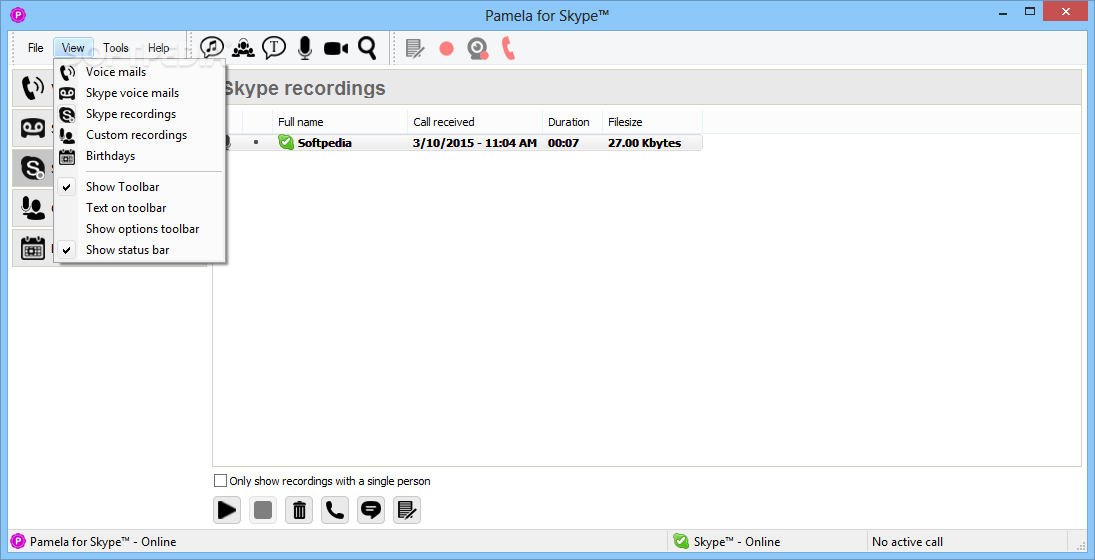Screen dimensions: 1095x560
Task: Click the video camera toolbar icon
Action: pos(336,48)
